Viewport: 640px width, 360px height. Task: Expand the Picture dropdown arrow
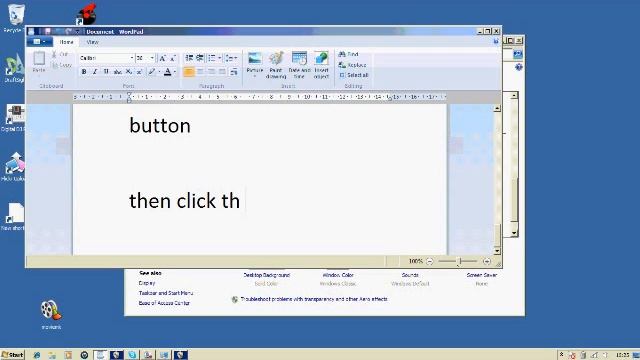tap(255, 76)
